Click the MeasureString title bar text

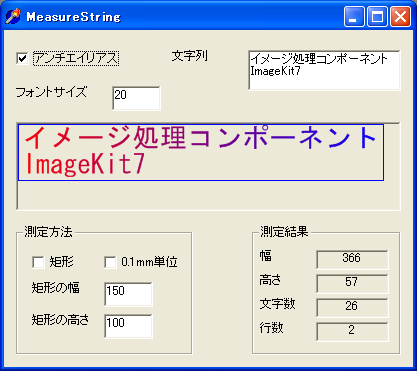pos(73,17)
